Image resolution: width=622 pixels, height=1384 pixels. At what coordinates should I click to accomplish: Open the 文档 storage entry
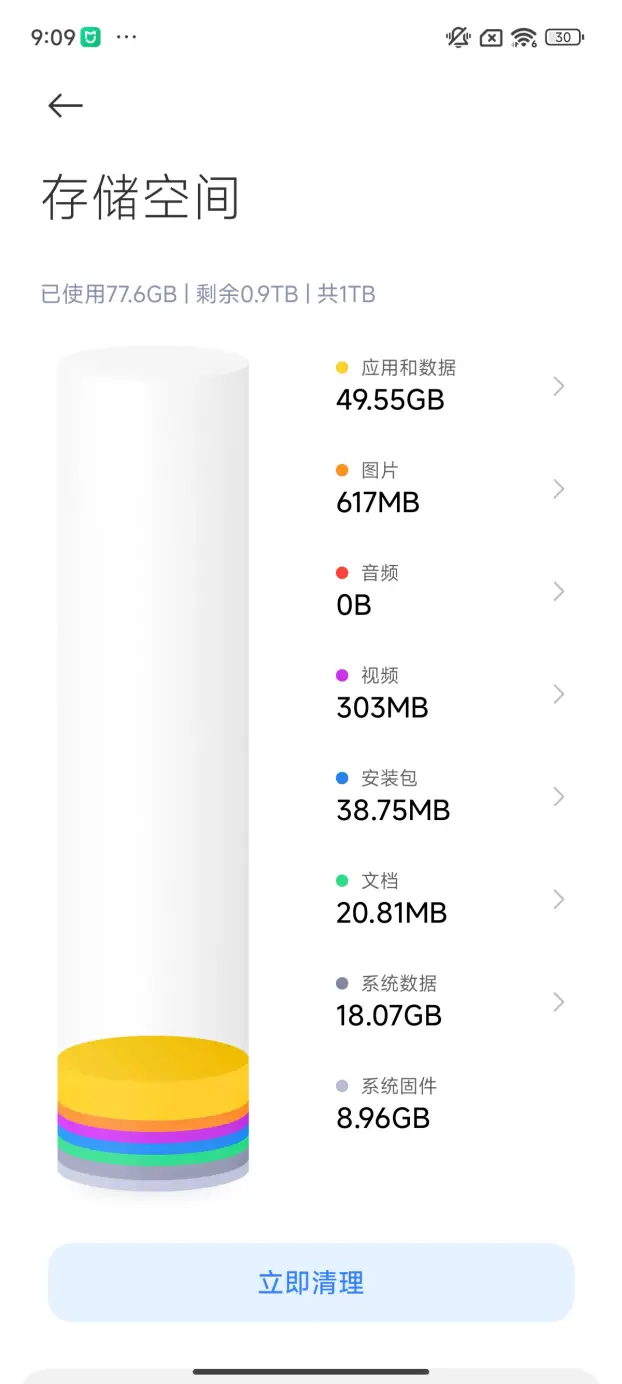click(391, 898)
